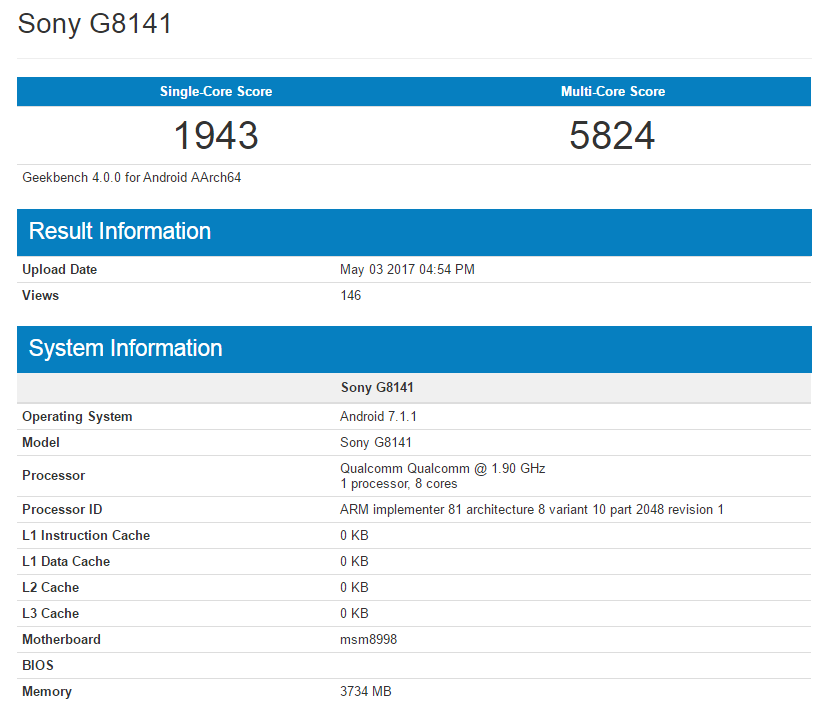Click Sony G8141 table column heading

(x=377, y=387)
